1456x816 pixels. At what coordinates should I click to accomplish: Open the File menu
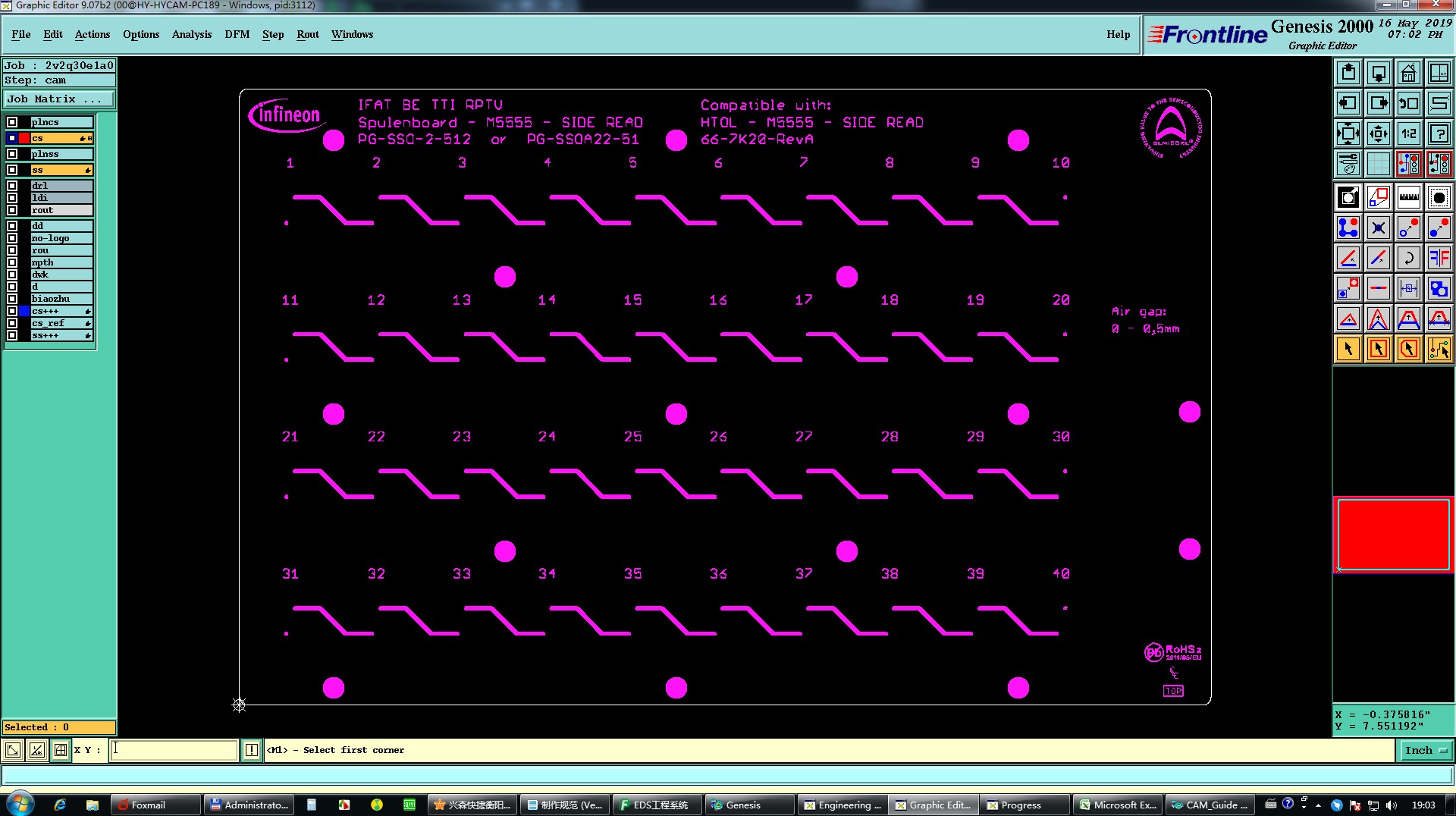point(21,35)
